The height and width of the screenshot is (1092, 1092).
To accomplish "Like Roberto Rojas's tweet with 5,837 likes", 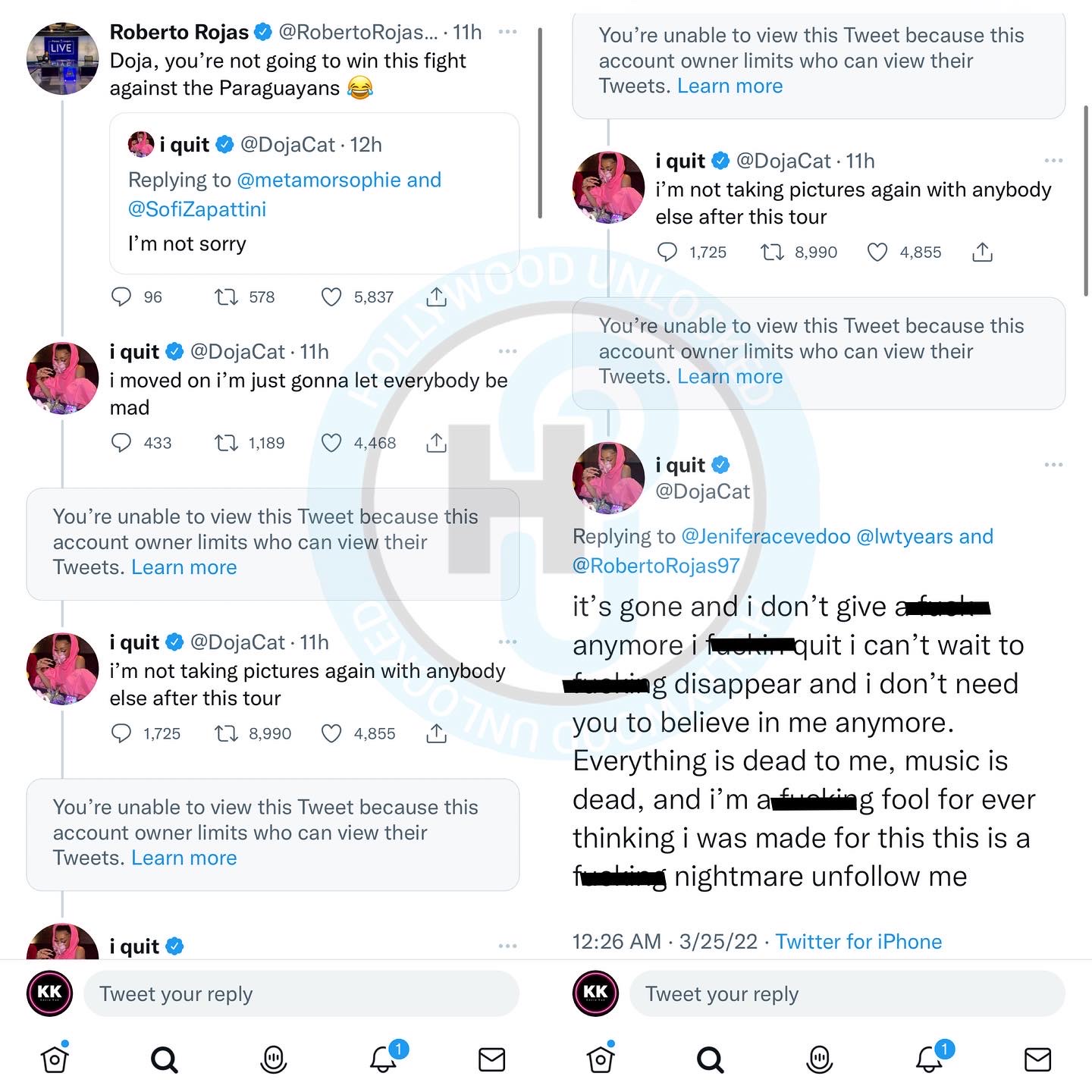I will [x=331, y=297].
